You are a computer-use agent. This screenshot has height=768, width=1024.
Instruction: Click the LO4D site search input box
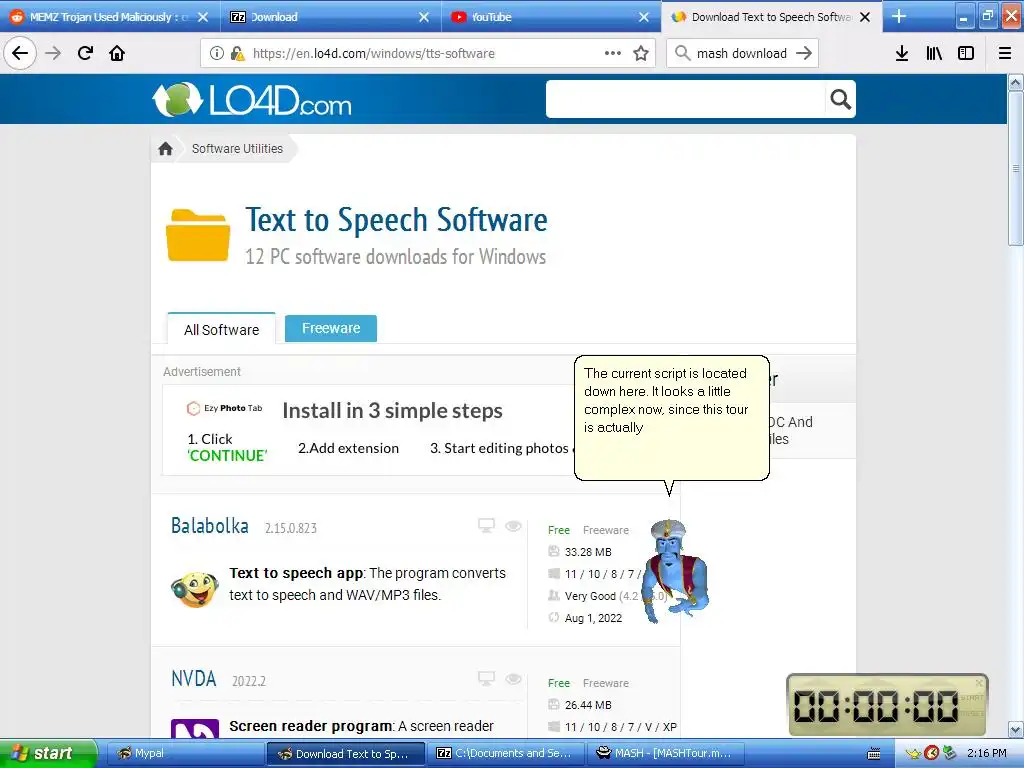(x=686, y=99)
